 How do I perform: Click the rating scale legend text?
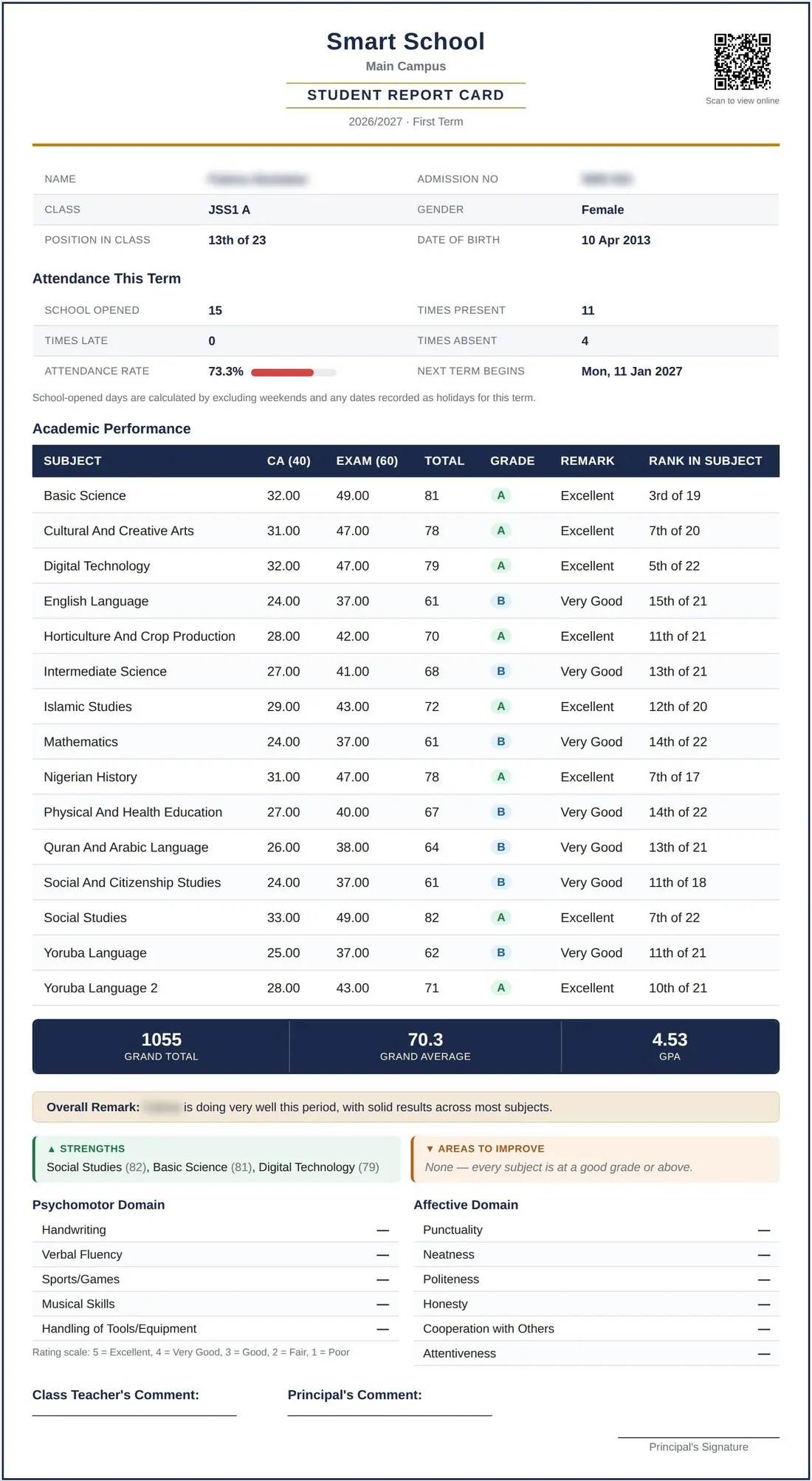point(191,1352)
